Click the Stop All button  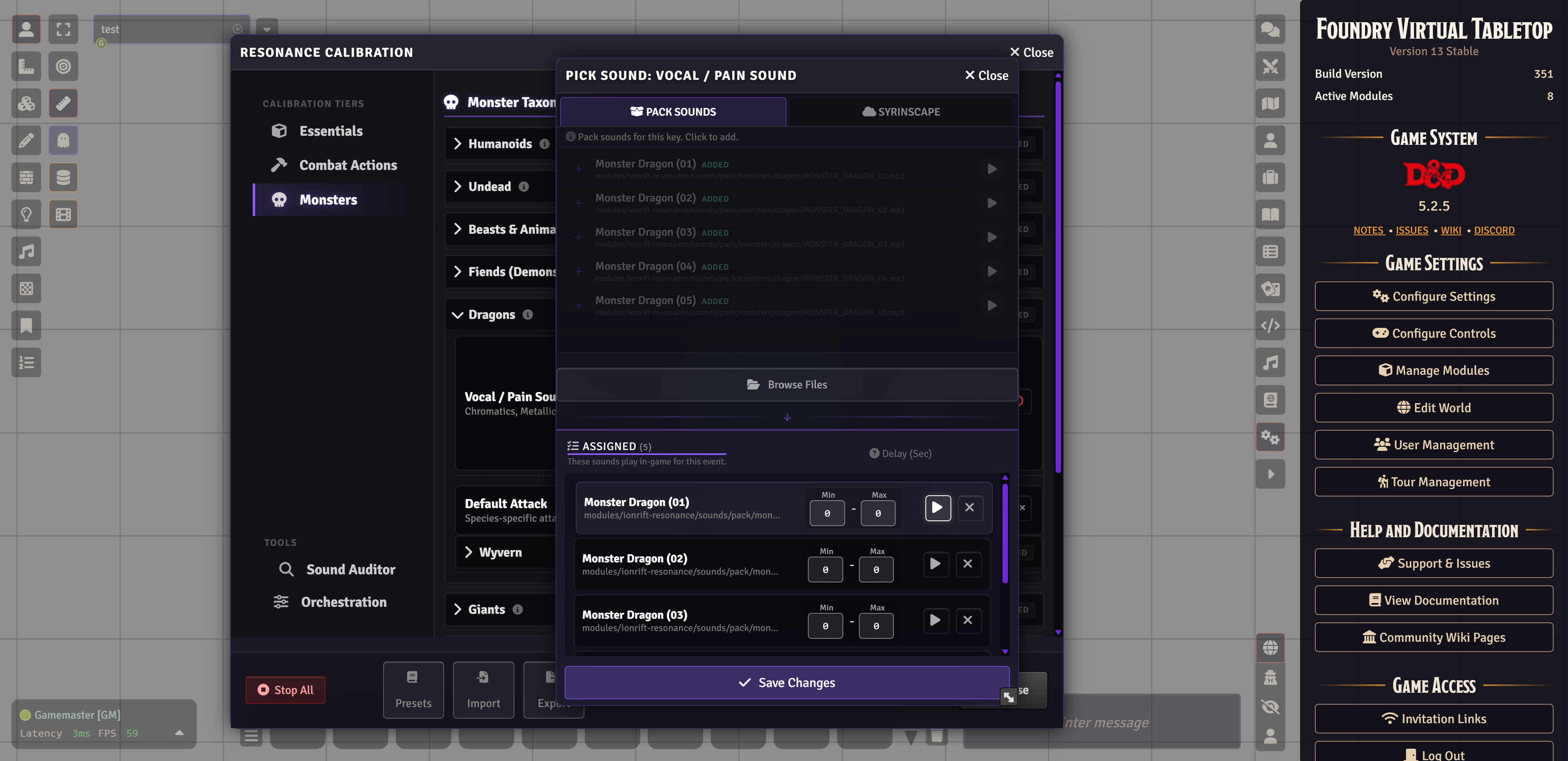pyautogui.click(x=286, y=690)
